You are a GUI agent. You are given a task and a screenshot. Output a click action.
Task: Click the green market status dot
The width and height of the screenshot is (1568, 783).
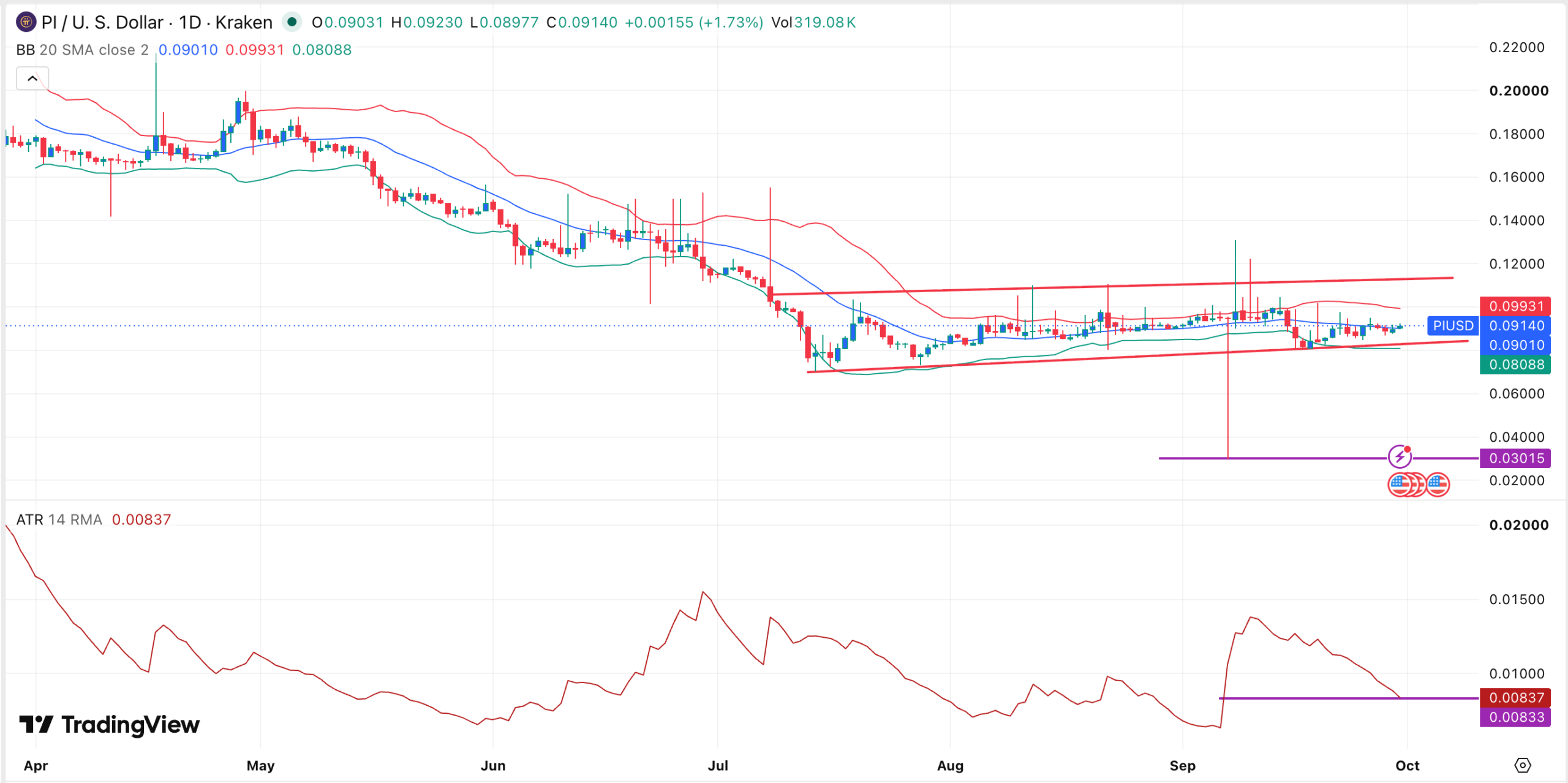292,23
